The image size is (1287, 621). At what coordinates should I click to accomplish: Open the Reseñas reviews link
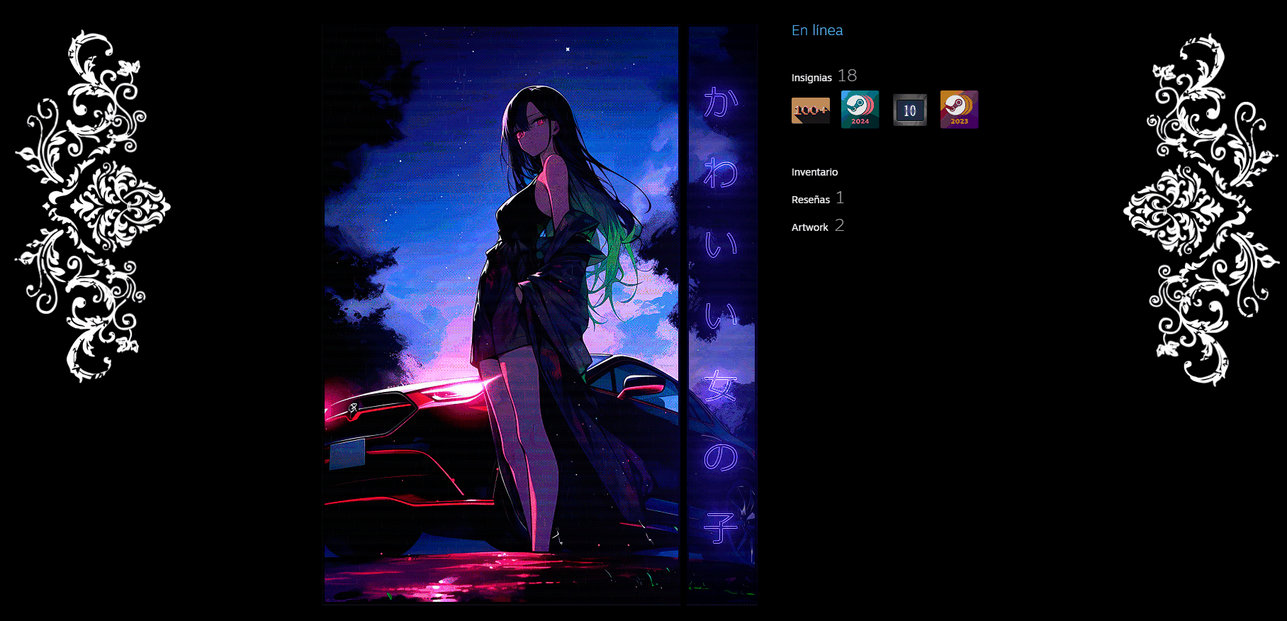pyautogui.click(x=810, y=199)
